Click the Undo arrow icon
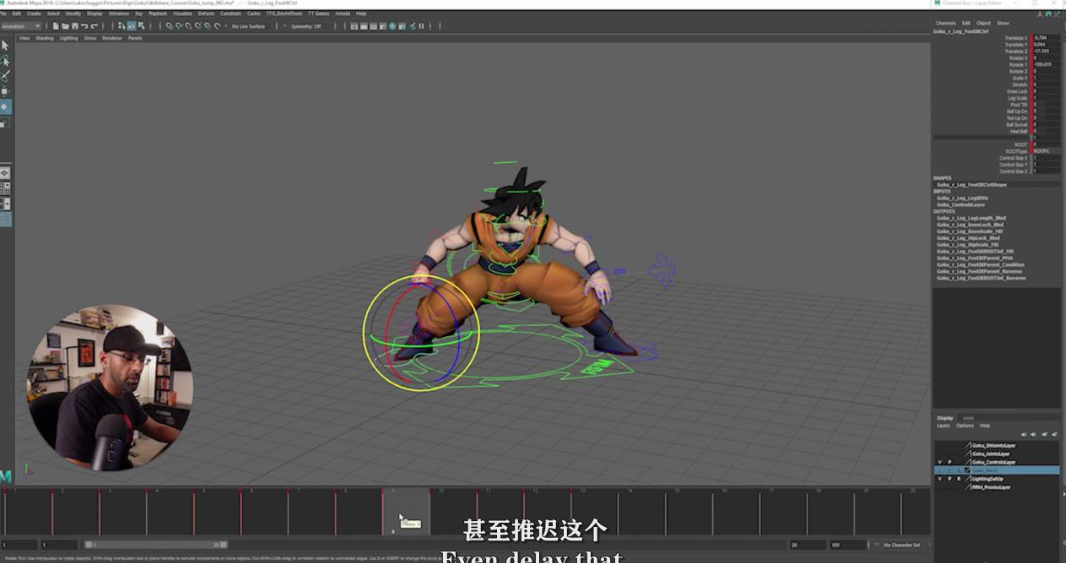1066x563 pixels. (x=84, y=26)
